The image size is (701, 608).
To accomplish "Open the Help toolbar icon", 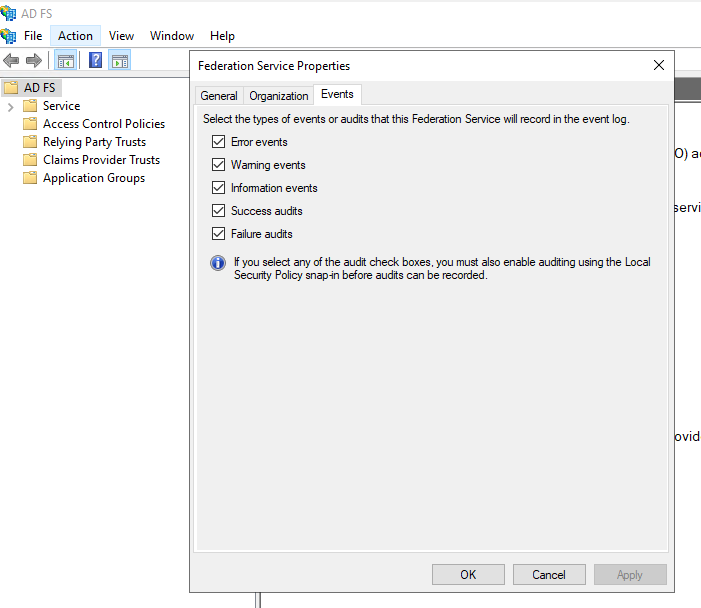I will [95, 60].
